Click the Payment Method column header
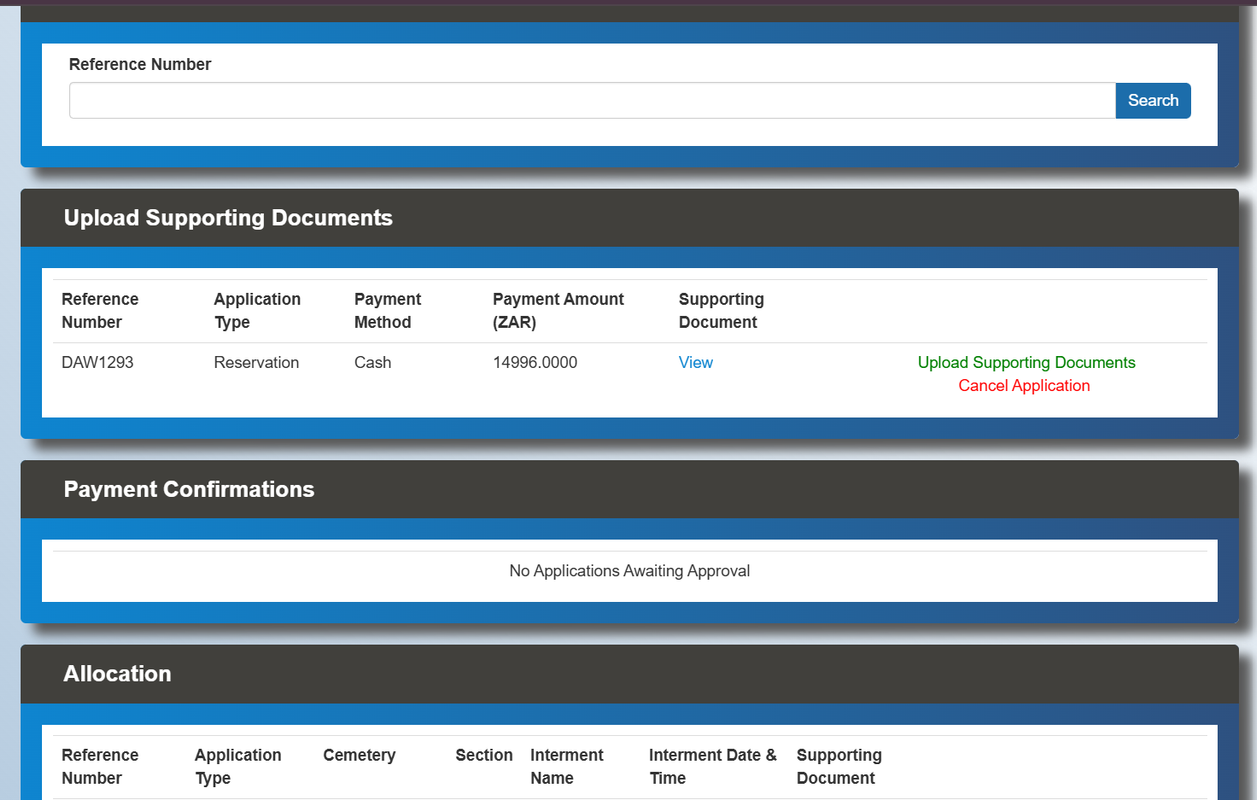The height and width of the screenshot is (800, 1257). tap(388, 310)
